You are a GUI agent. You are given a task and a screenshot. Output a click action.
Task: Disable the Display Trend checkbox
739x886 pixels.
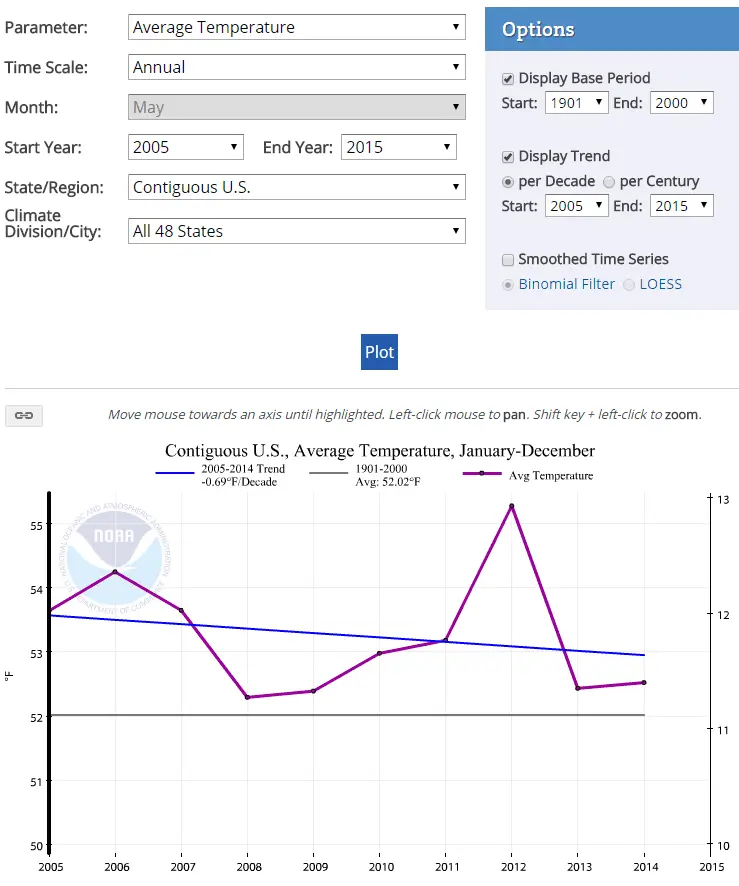pos(509,156)
